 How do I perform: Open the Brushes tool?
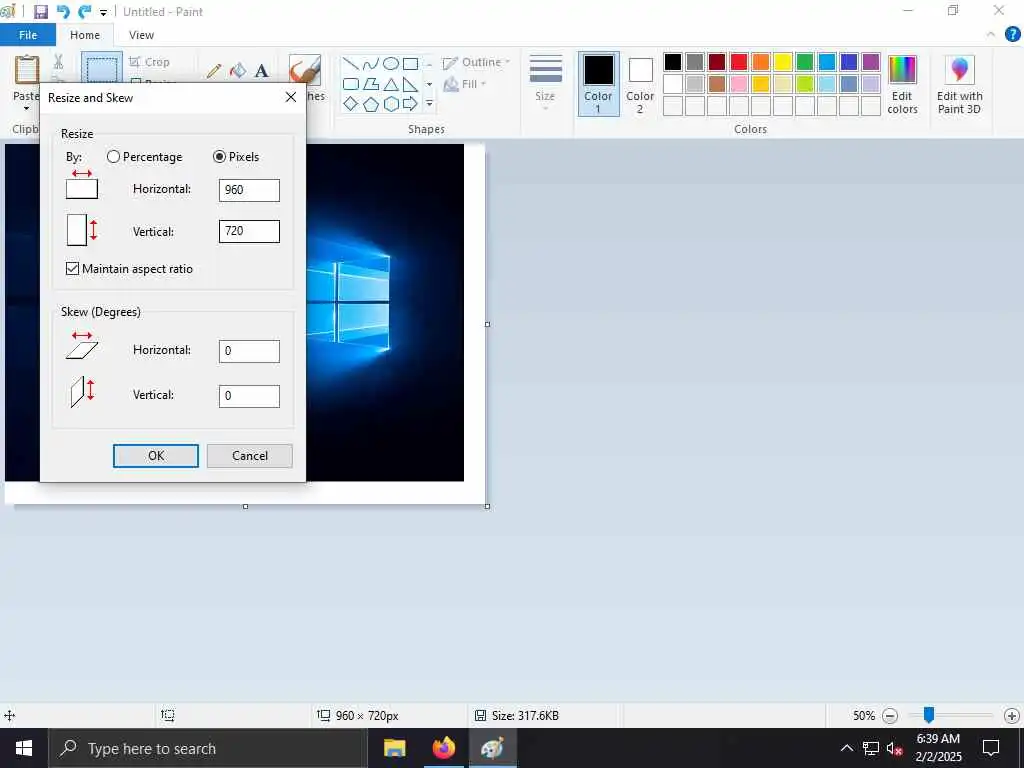pyautogui.click(x=305, y=71)
